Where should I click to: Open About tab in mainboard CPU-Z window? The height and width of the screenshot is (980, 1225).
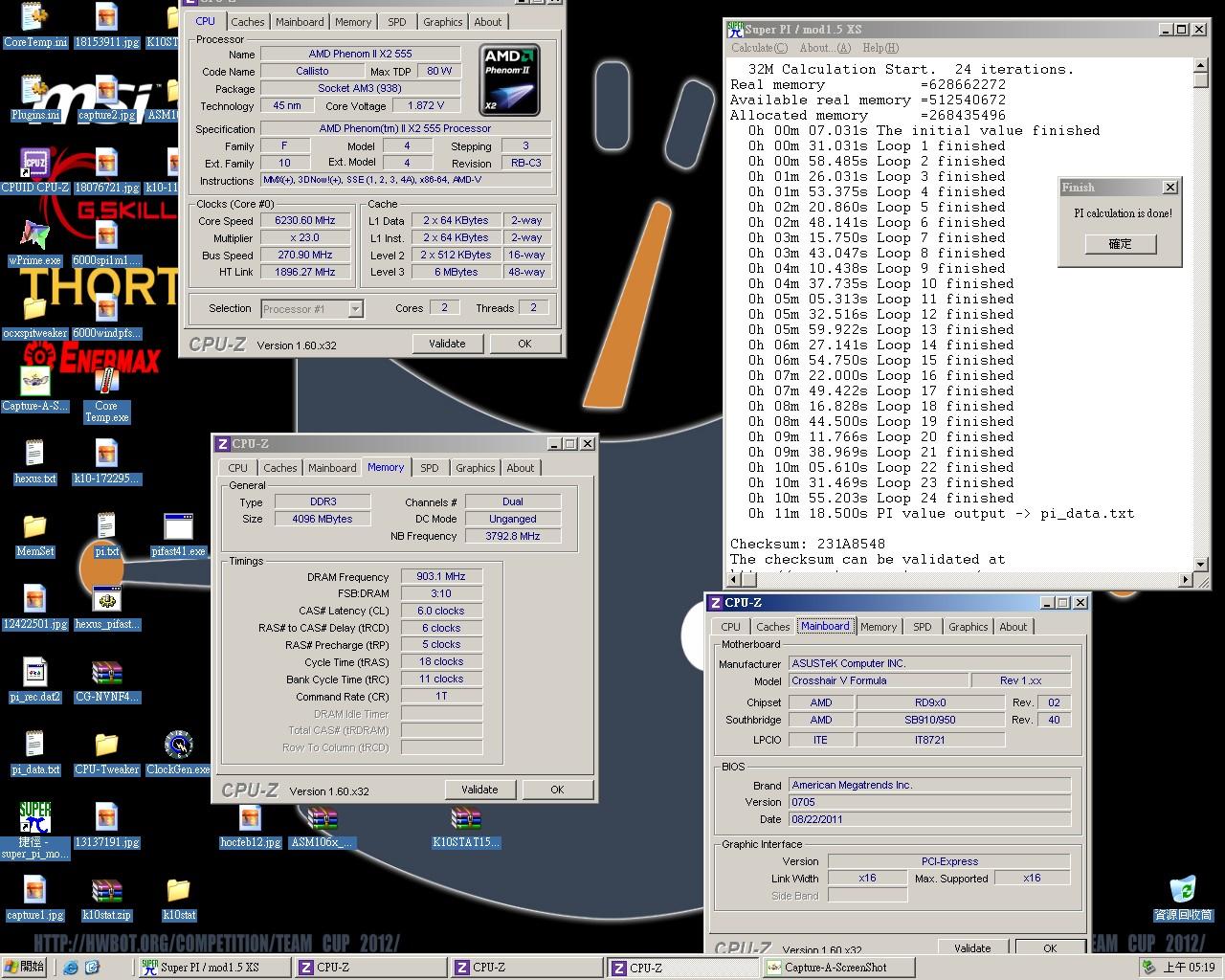pos(1013,627)
